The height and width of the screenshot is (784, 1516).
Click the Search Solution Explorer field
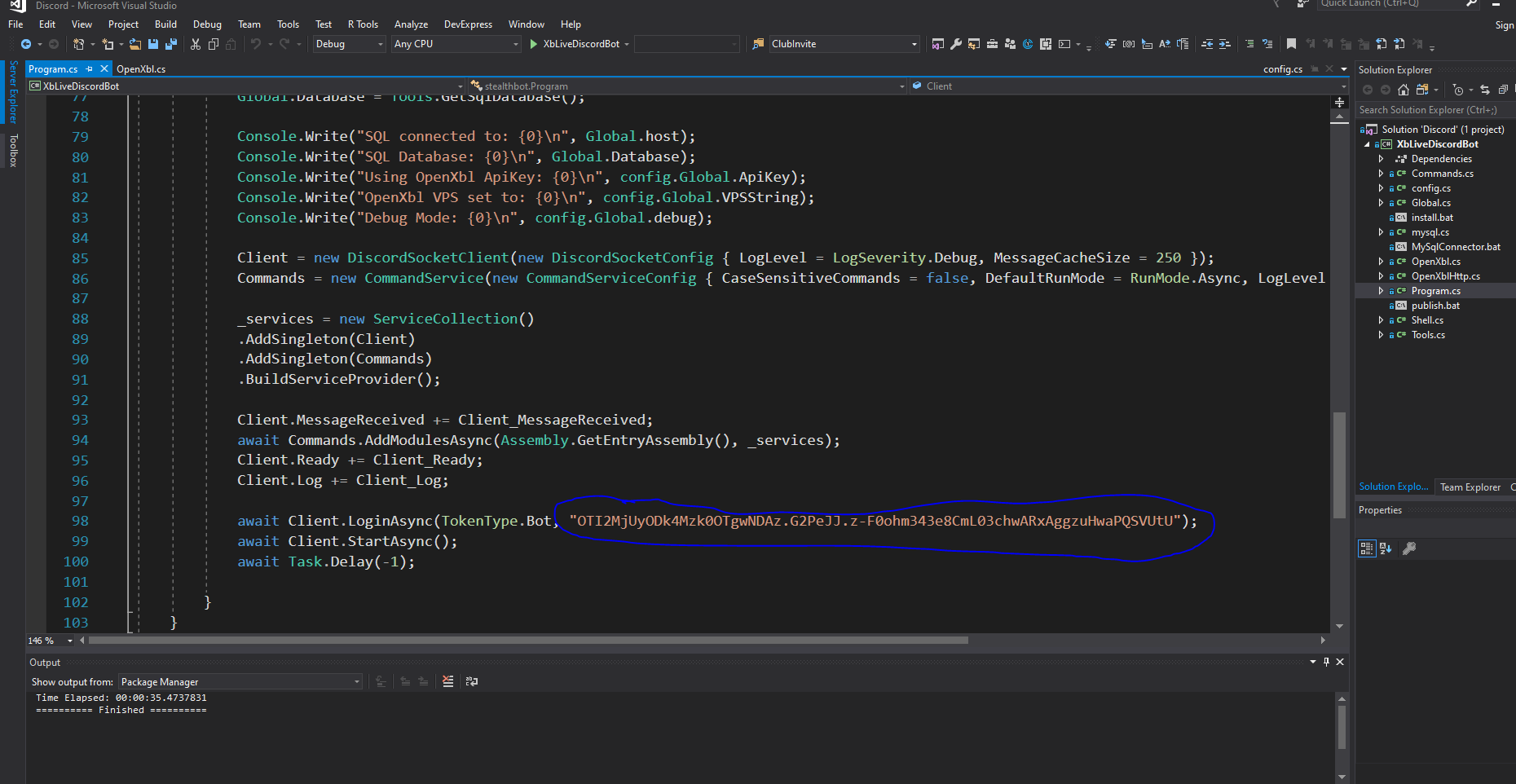click(1431, 110)
